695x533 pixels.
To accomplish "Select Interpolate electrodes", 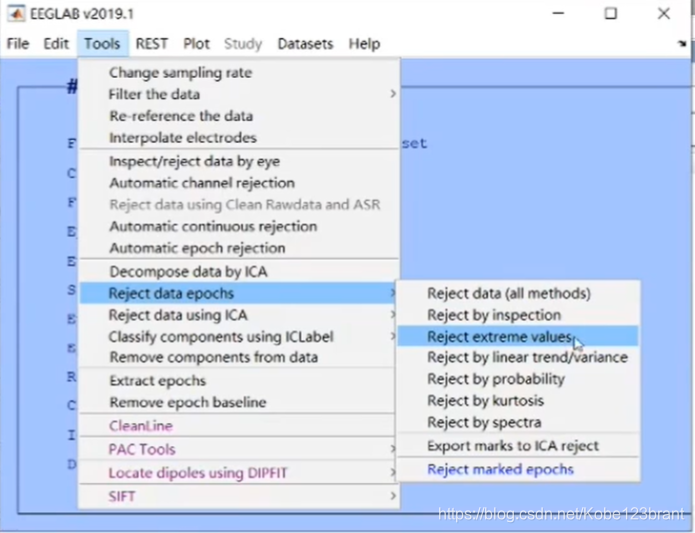I will point(239,138).
